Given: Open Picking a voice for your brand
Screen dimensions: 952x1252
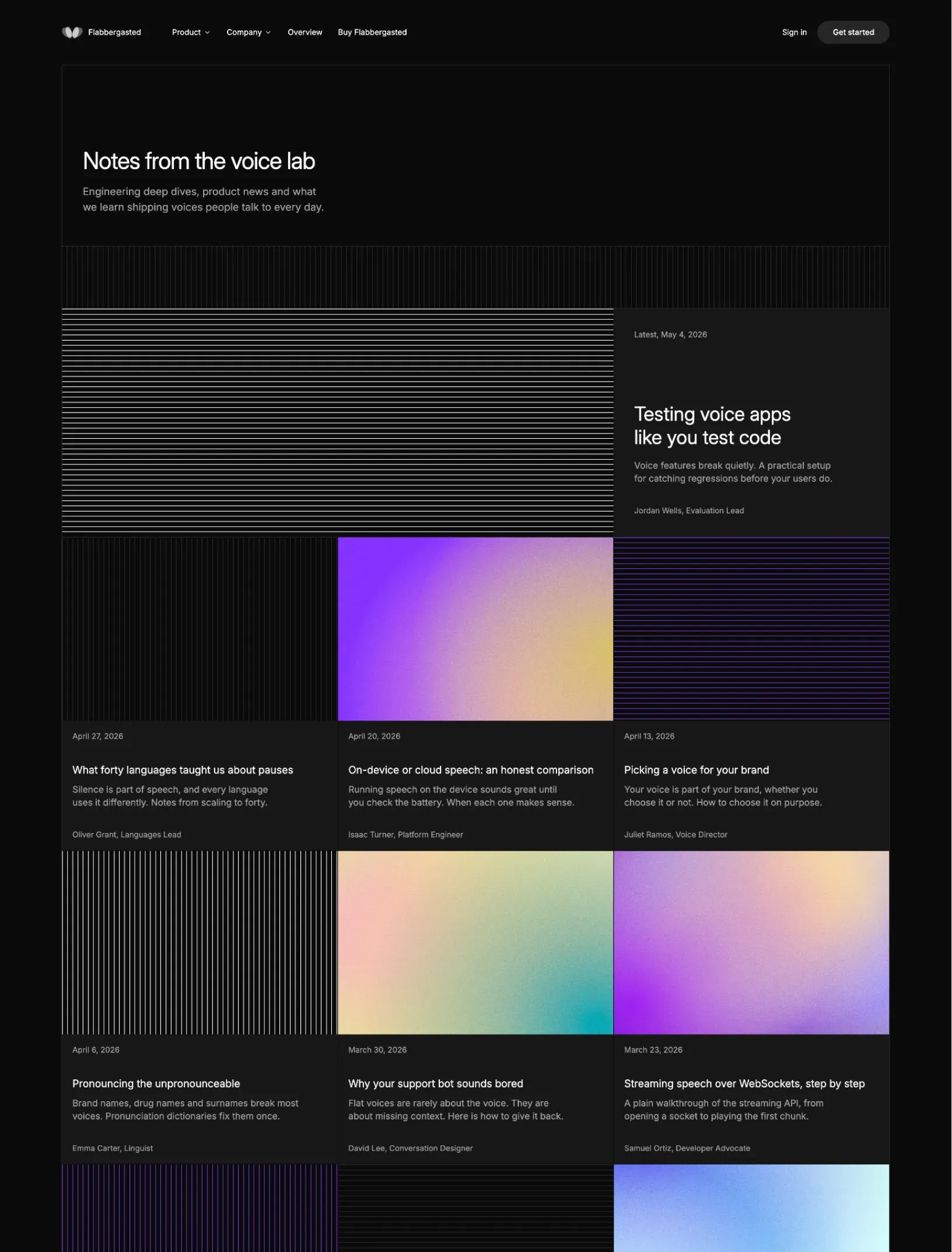Looking at the screenshot, I should pyautogui.click(x=696, y=770).
